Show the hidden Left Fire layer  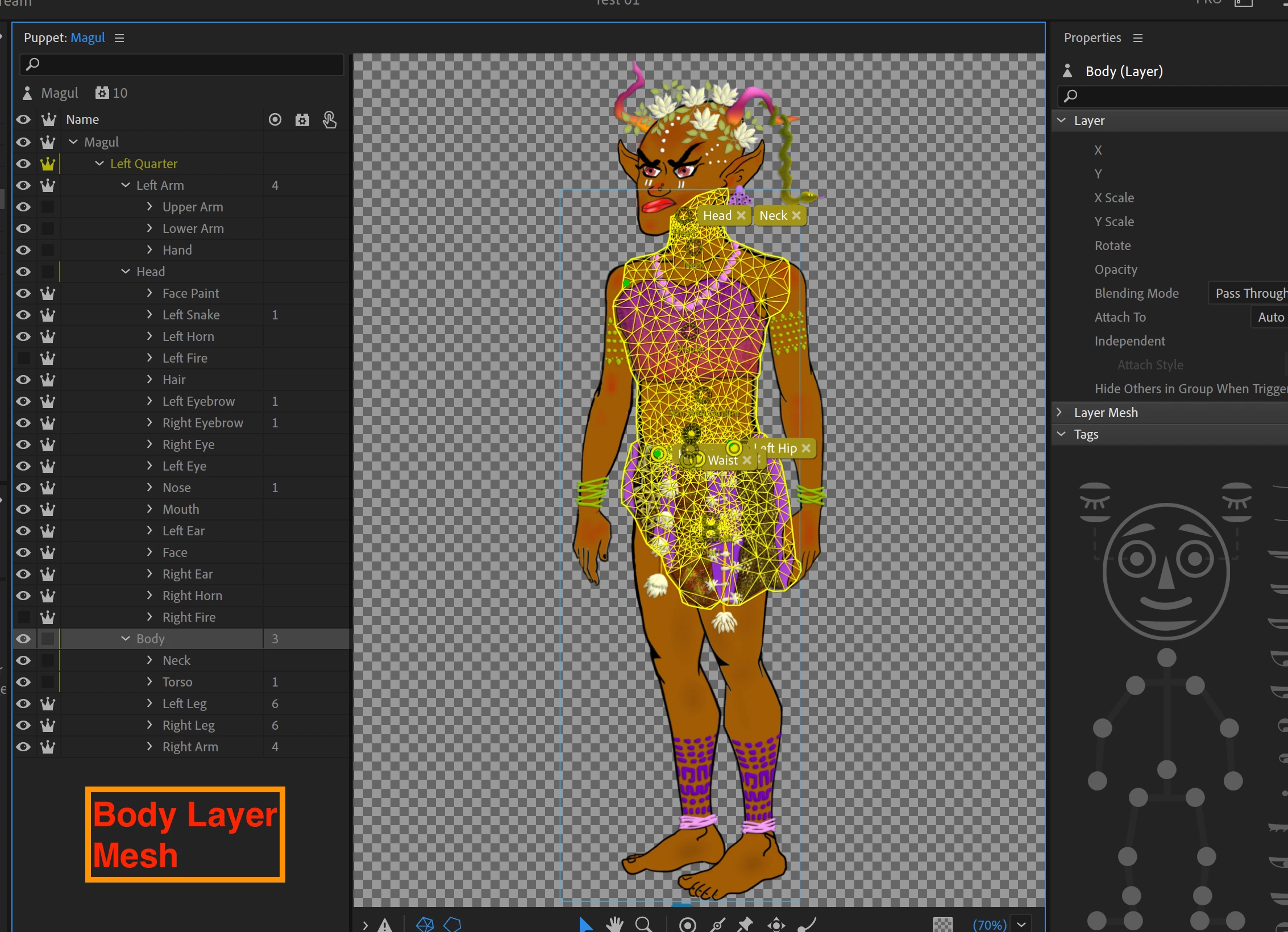(x=23, y=358)
